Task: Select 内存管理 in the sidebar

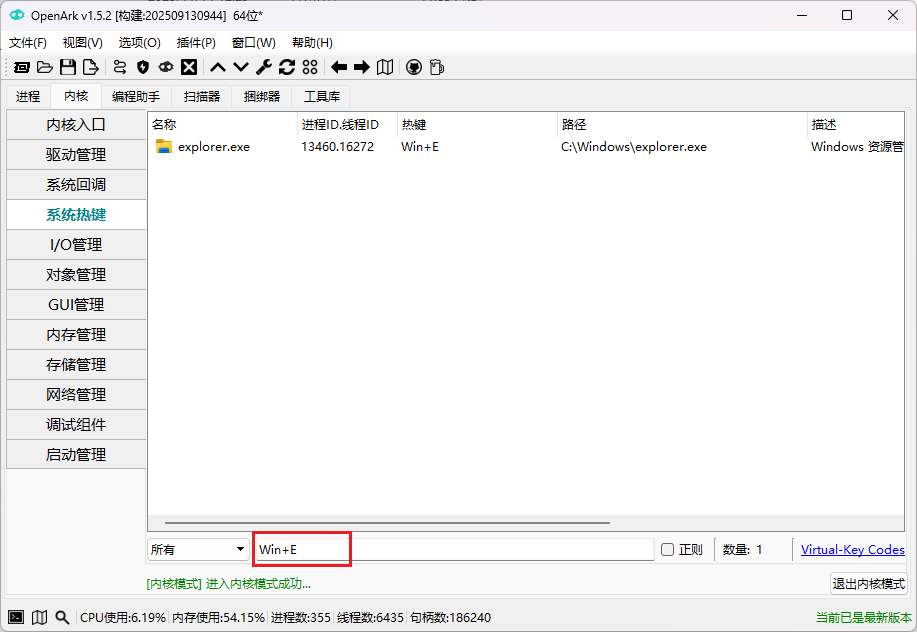Action: pyautogui.click(x=76, y=334)
